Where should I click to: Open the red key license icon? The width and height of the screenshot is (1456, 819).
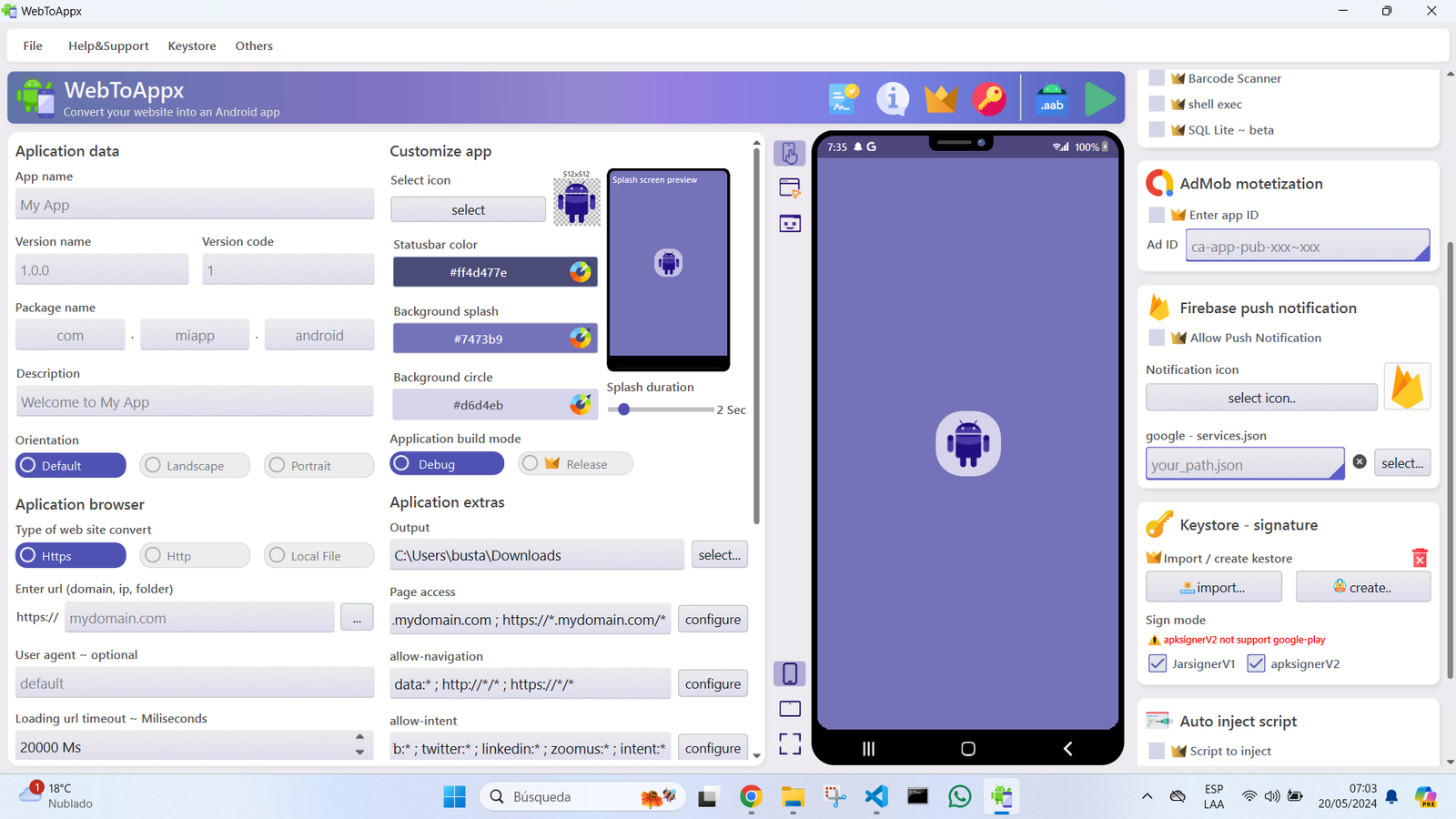(x=989, y=98)
